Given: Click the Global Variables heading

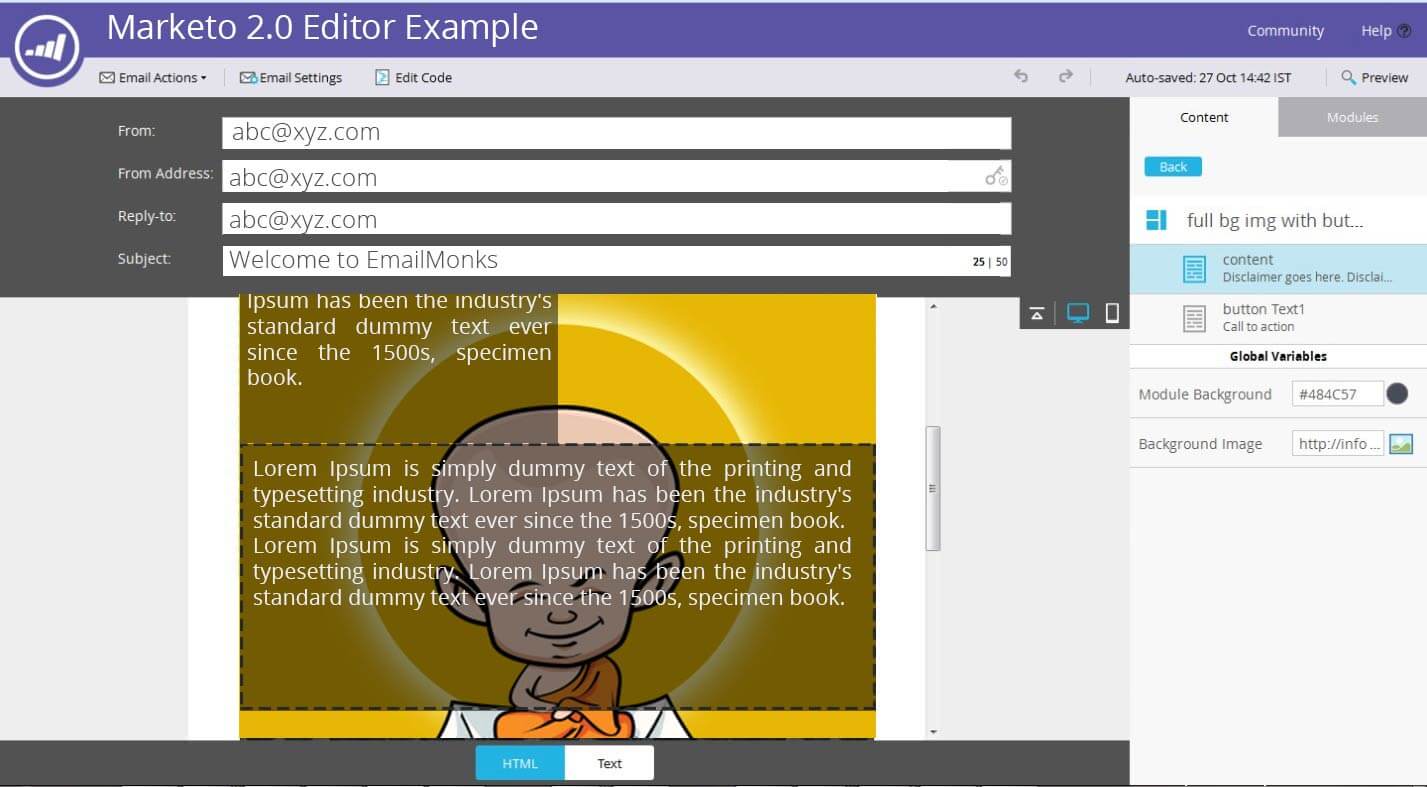Looking at the screenshot, I should pyautogui.click(x=1278, y=356).
